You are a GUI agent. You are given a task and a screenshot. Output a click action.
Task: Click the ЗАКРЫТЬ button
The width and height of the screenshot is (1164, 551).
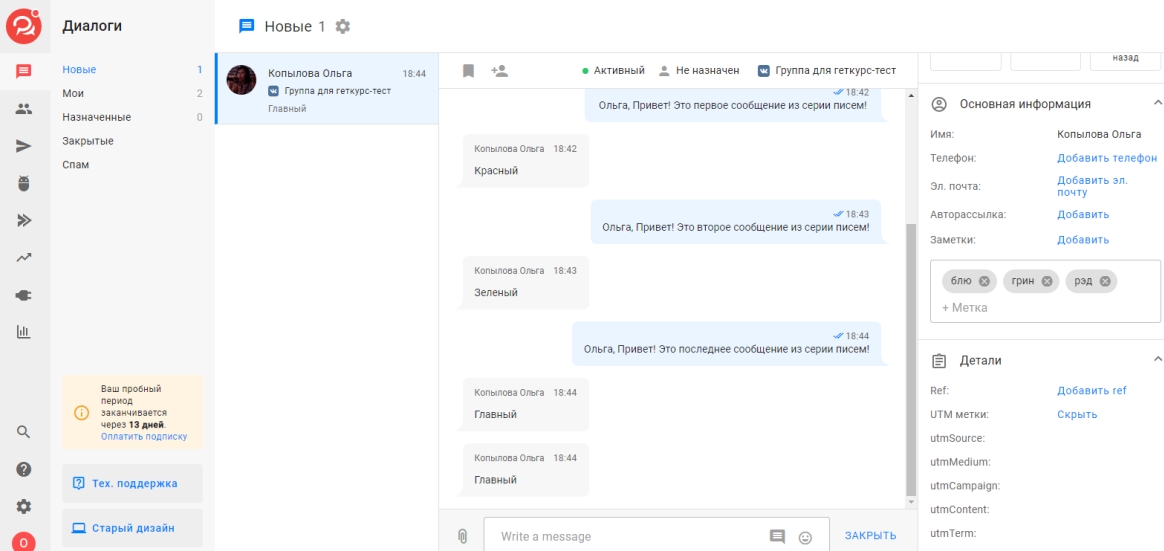[x=870, y=536]
